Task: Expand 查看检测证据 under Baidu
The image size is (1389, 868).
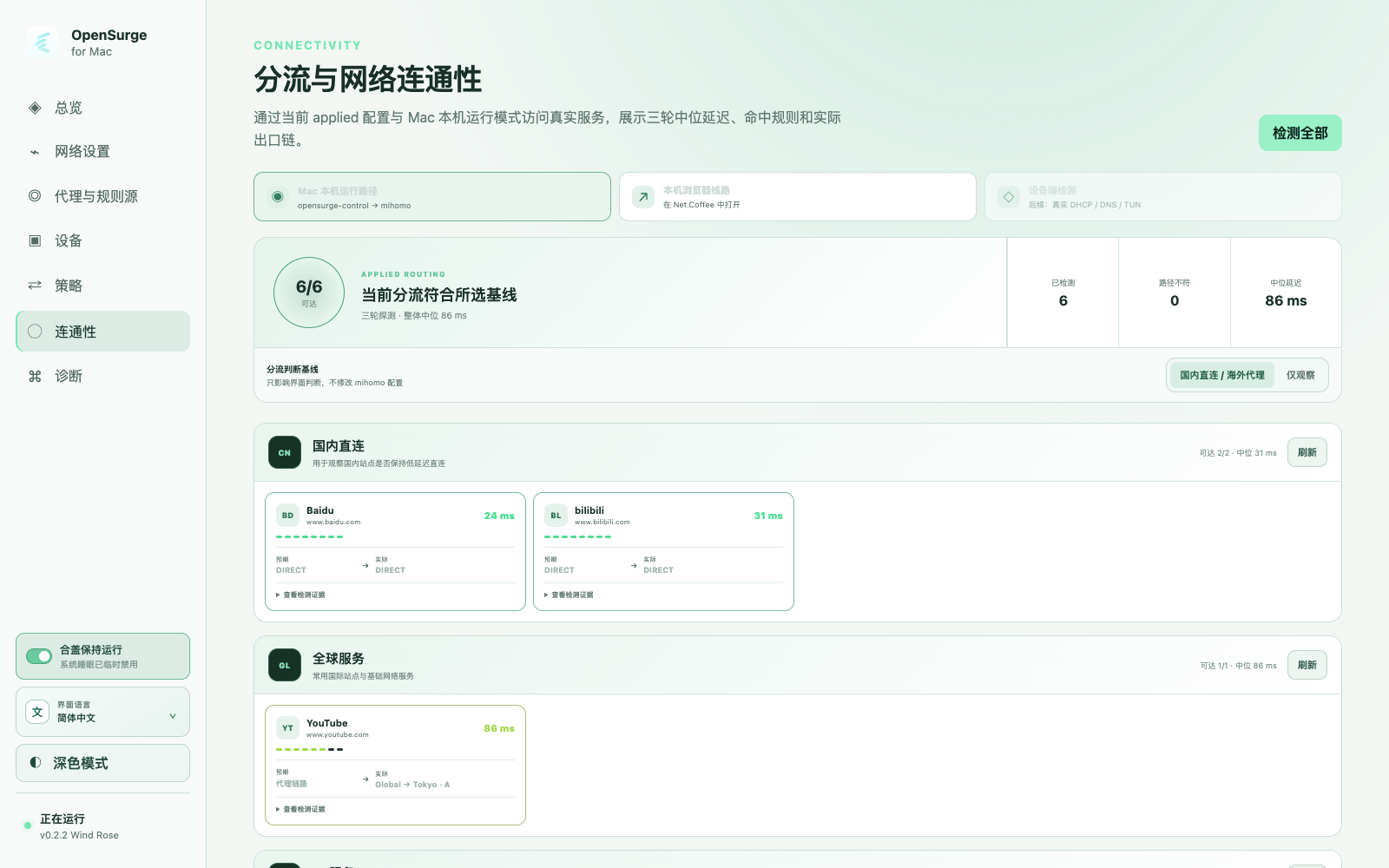Action: (301, 595)
